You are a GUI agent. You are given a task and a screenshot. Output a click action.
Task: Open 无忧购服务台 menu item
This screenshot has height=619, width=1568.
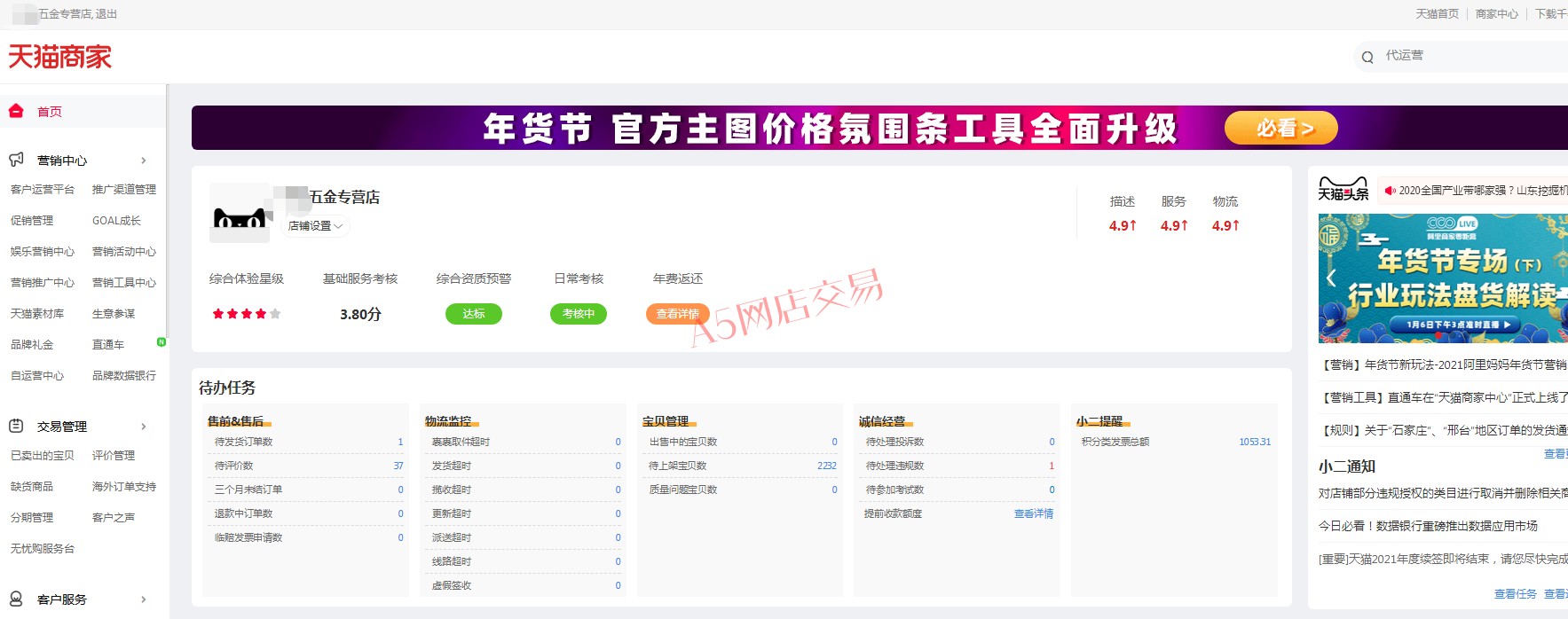(43, 548)
